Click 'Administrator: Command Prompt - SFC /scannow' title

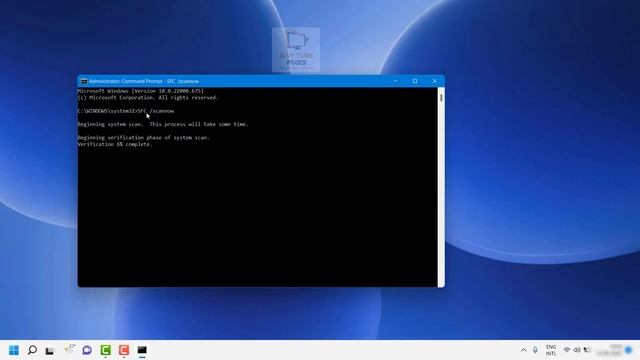(144, 81)
